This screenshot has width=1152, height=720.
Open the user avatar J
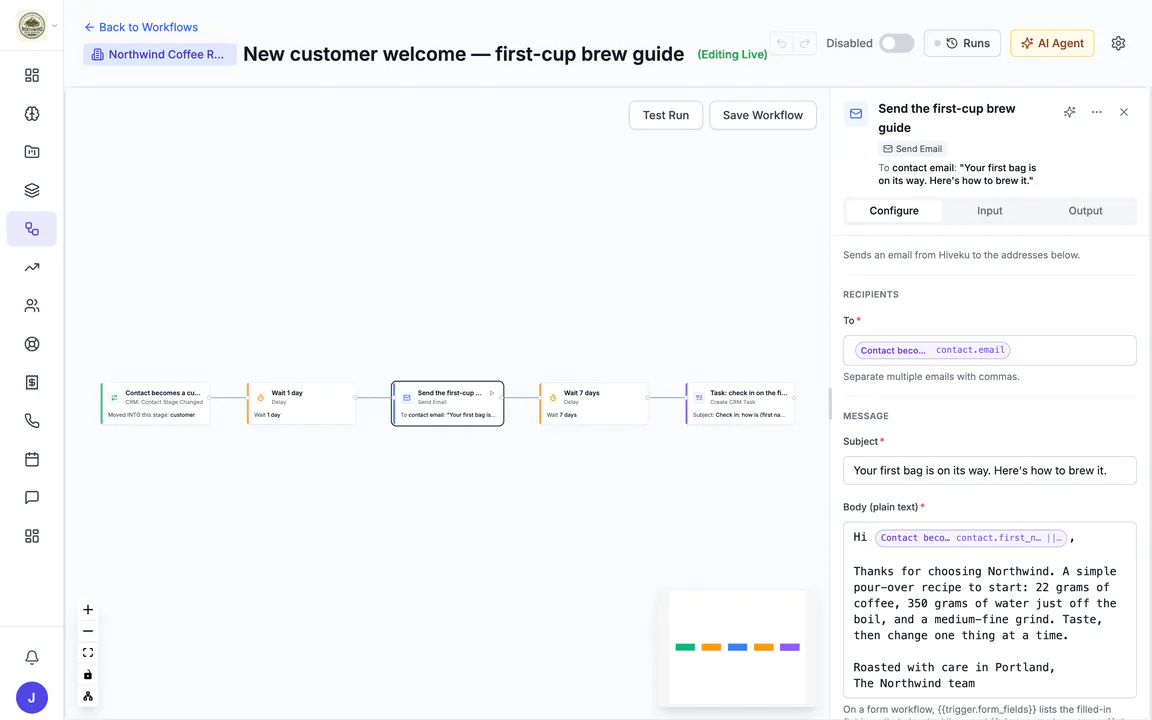point(32,698)
